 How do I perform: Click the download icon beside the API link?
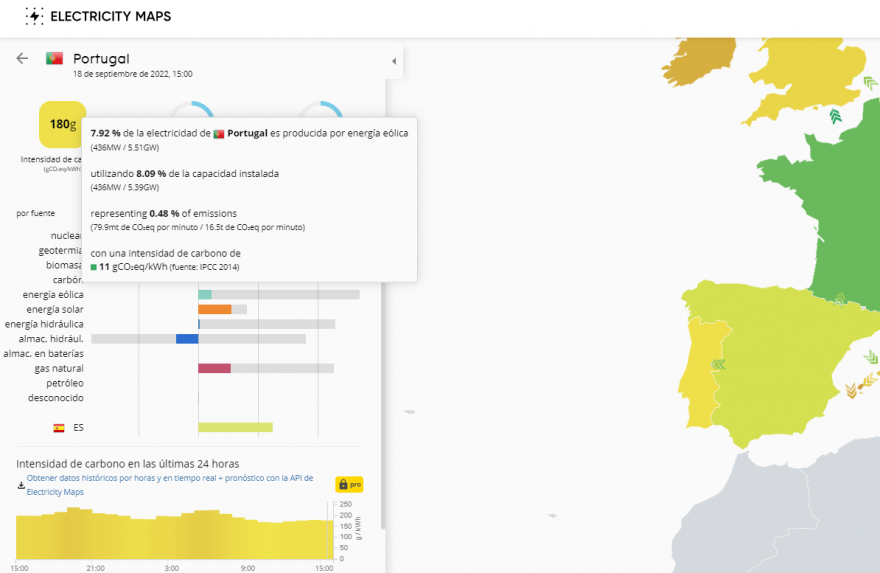[21, 485]
